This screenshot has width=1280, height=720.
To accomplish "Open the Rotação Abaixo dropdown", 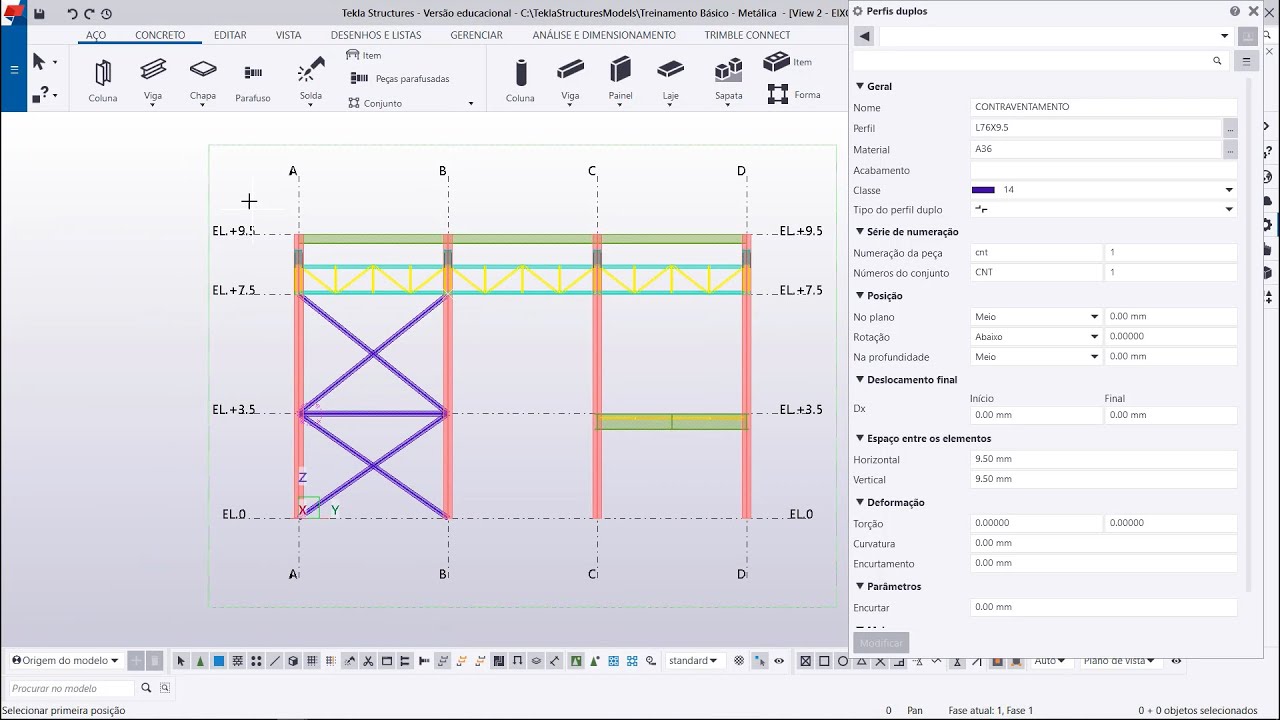I will pos(1094,337).
